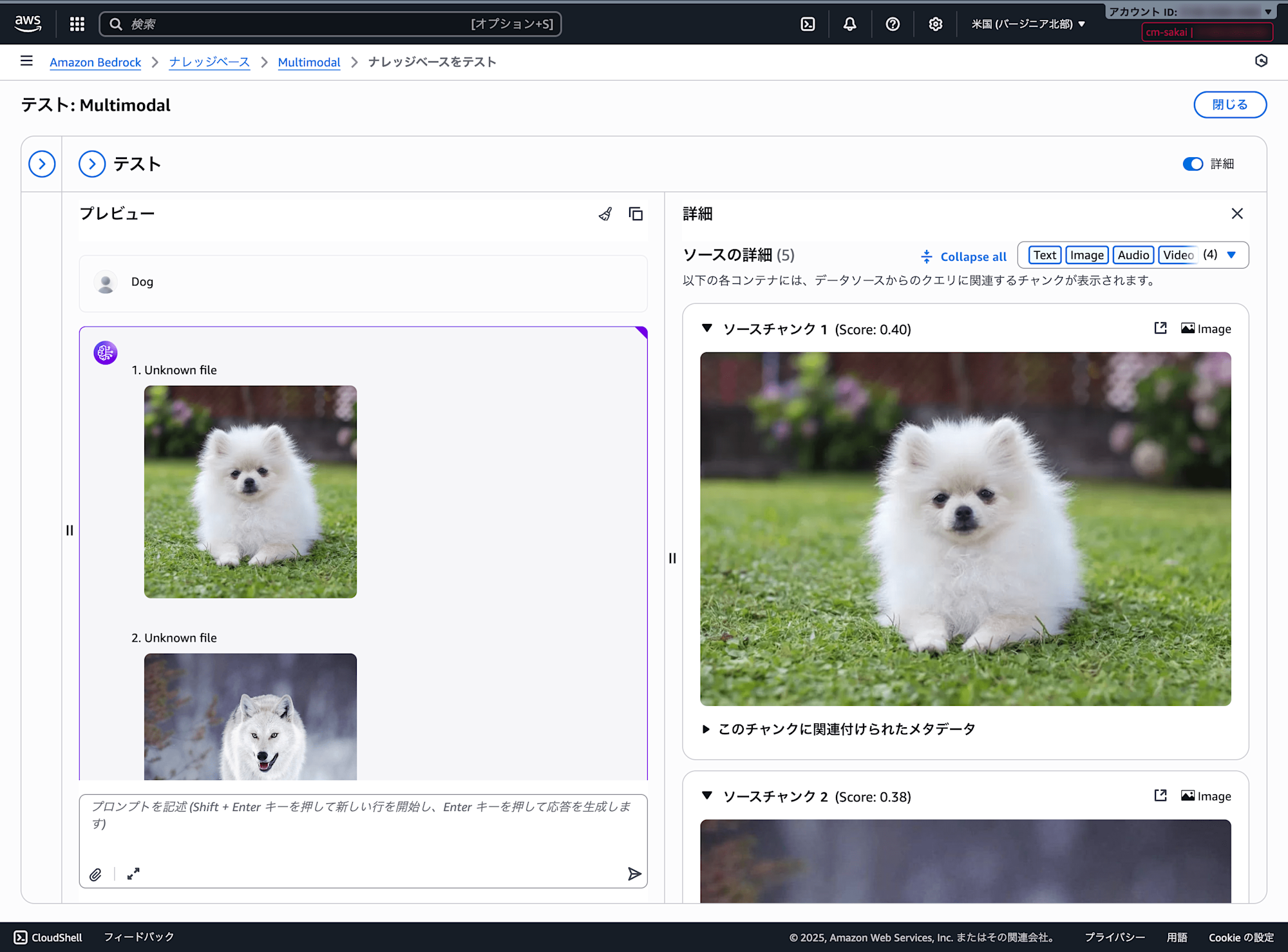Click the expand prompt box arrows icon
This screenshot has width=1288, height=952.
tap(133, 874)
